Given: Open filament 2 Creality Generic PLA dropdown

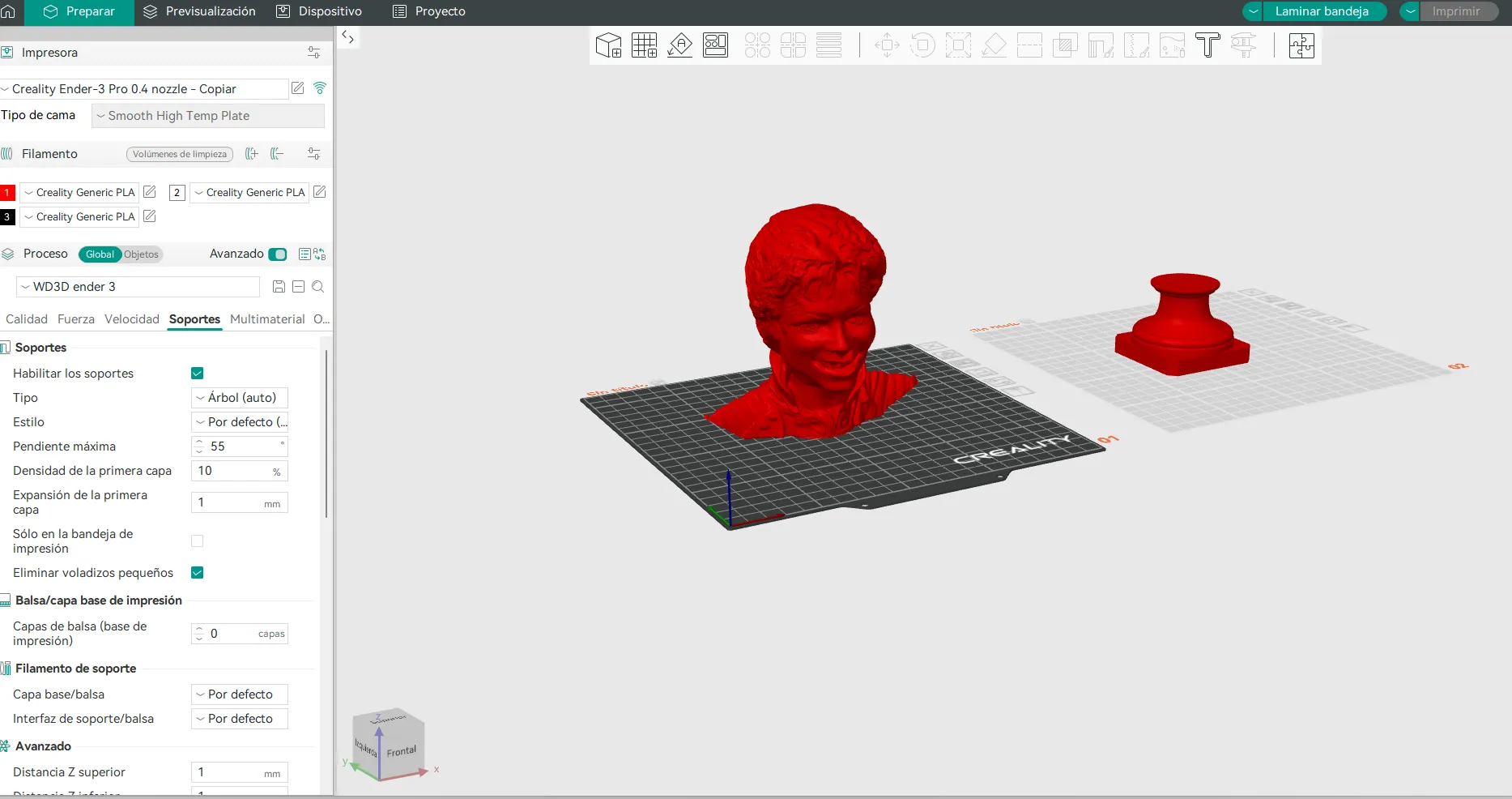Looking at the screenshot, I should 249,192.
